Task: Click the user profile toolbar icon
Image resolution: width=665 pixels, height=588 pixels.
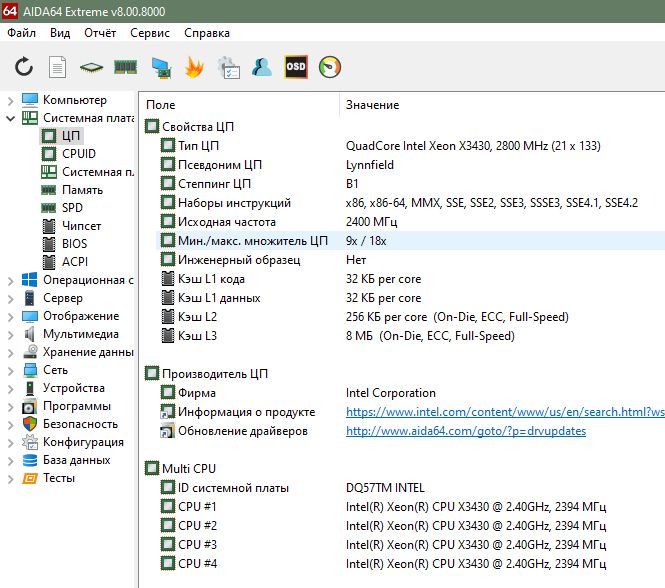Action: pos(262,67)
